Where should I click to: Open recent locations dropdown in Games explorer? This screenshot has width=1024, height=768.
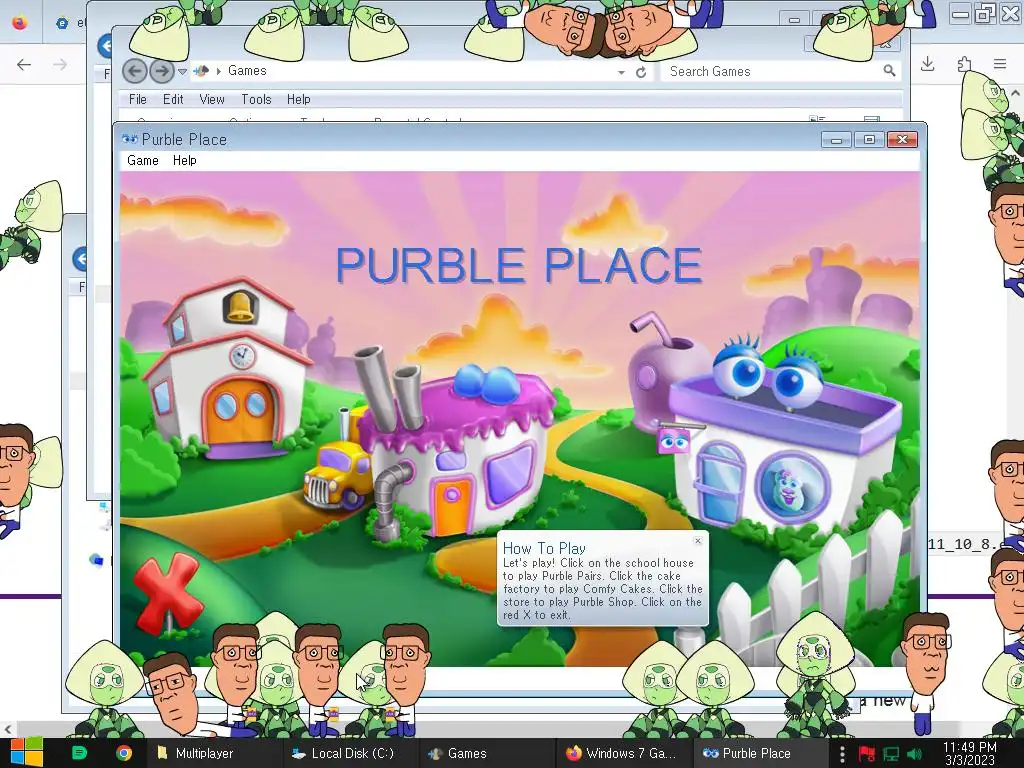(x=182, y=71)
